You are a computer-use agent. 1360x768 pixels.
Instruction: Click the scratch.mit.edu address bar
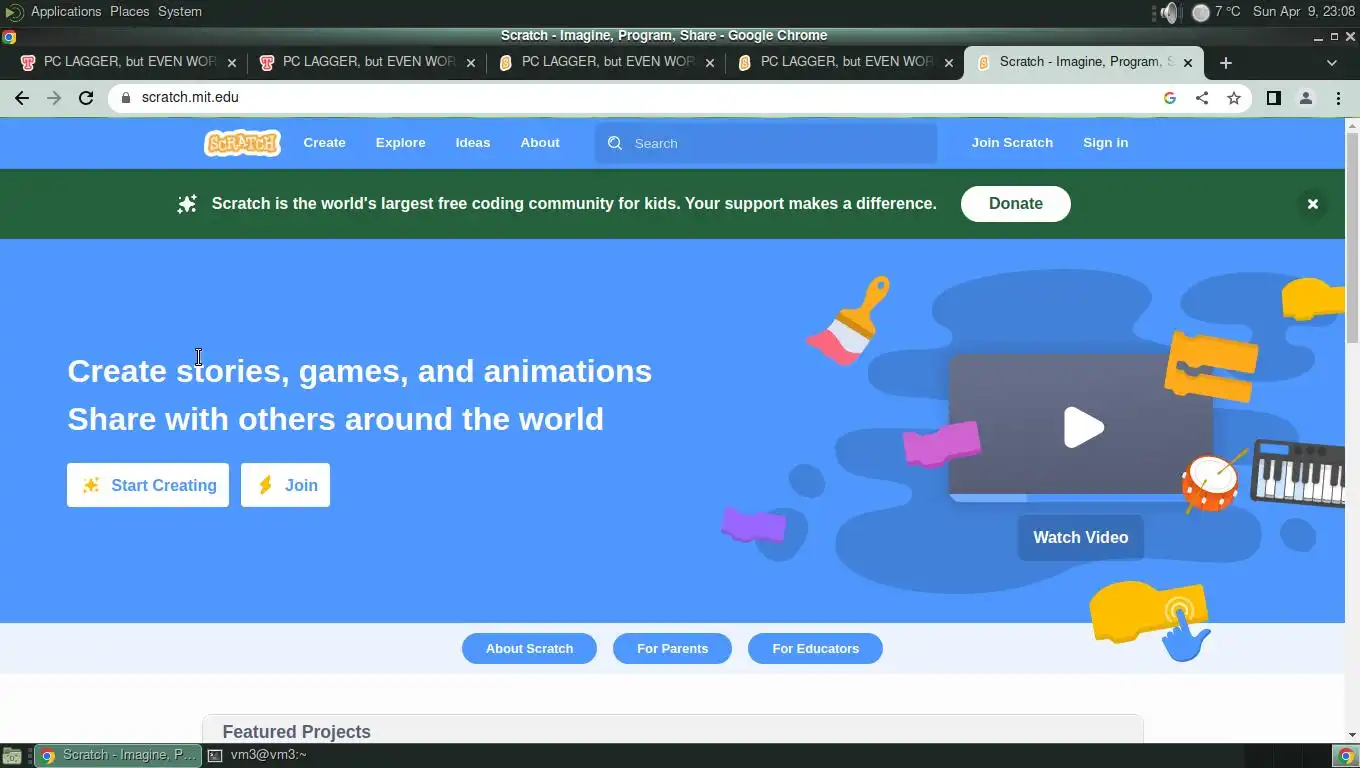click(640, 98)
